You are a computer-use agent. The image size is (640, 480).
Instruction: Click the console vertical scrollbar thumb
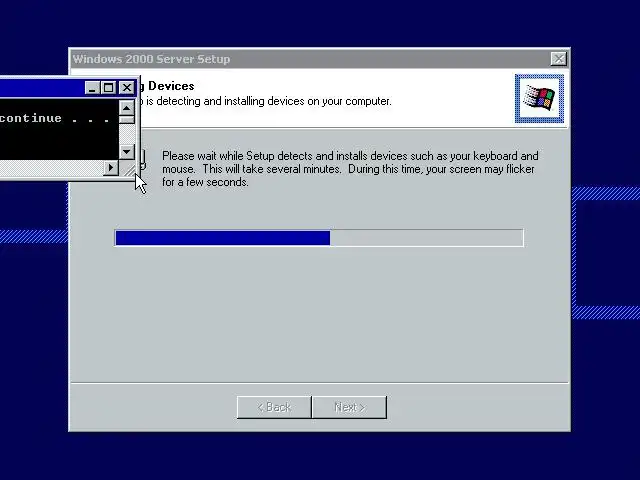(x=127, y=120)
